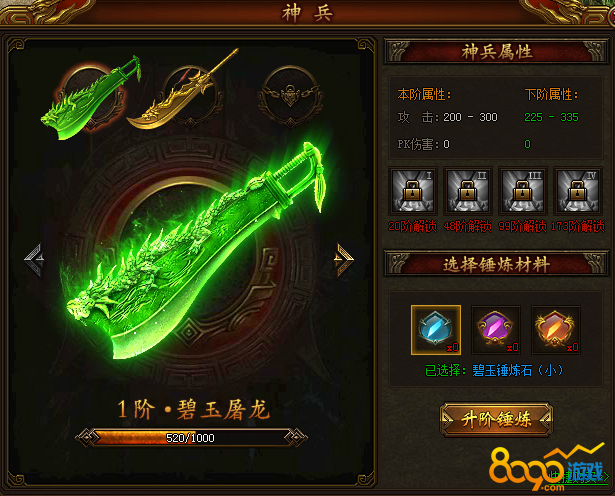Select the green jade dragon blade thumbnail
This screenshot has width=615, height=496.
[91, 98]
